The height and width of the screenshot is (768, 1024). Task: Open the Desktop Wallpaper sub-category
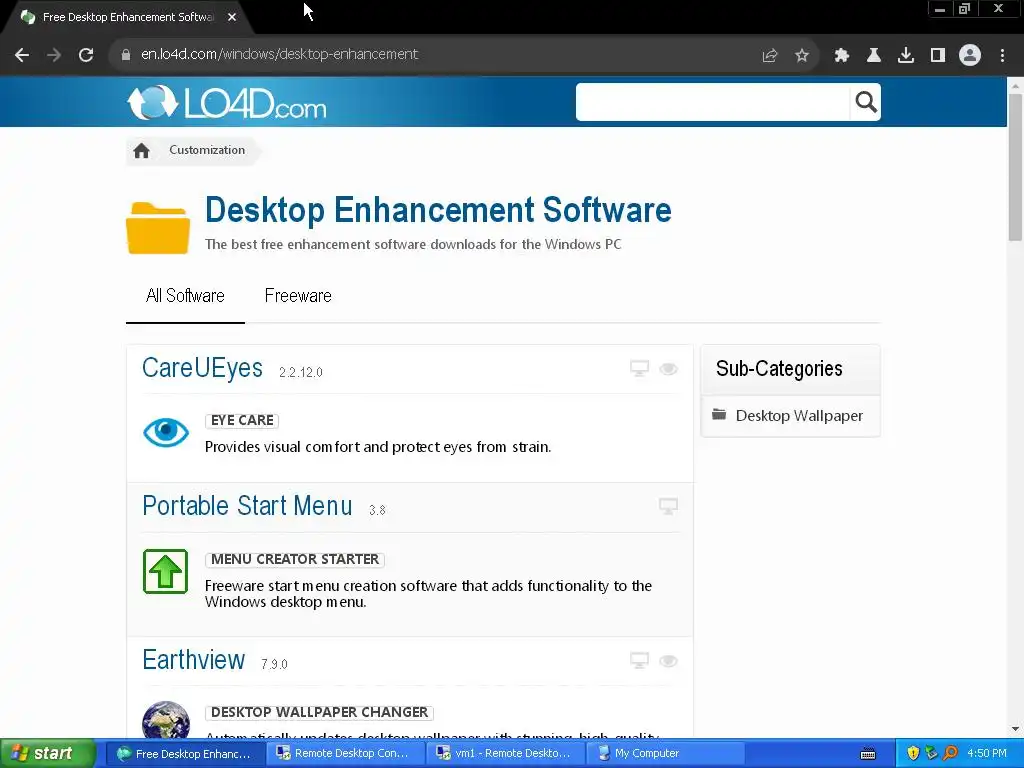click(x=799, y=416)
